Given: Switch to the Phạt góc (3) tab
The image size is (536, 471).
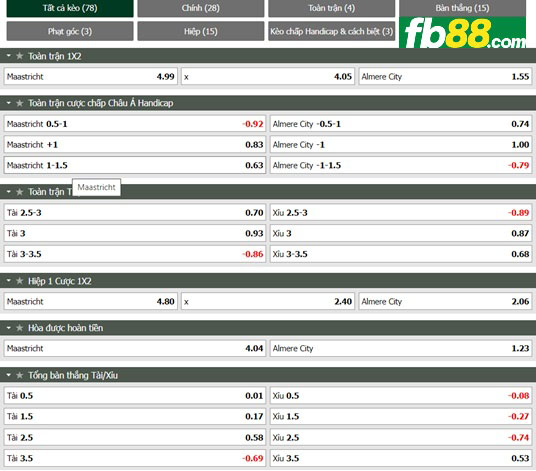Looking at the screenshot, I should 70,31.
